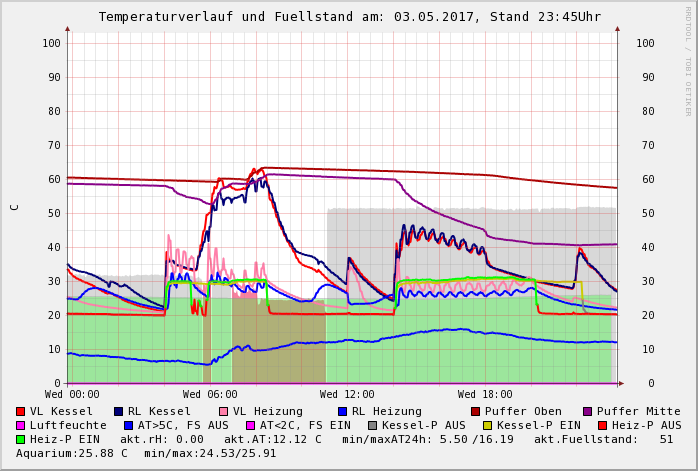Screen dimensions: 698x471
Task: Click the magenta Luftfeuchte legend swatch
Action: point(21,425)
